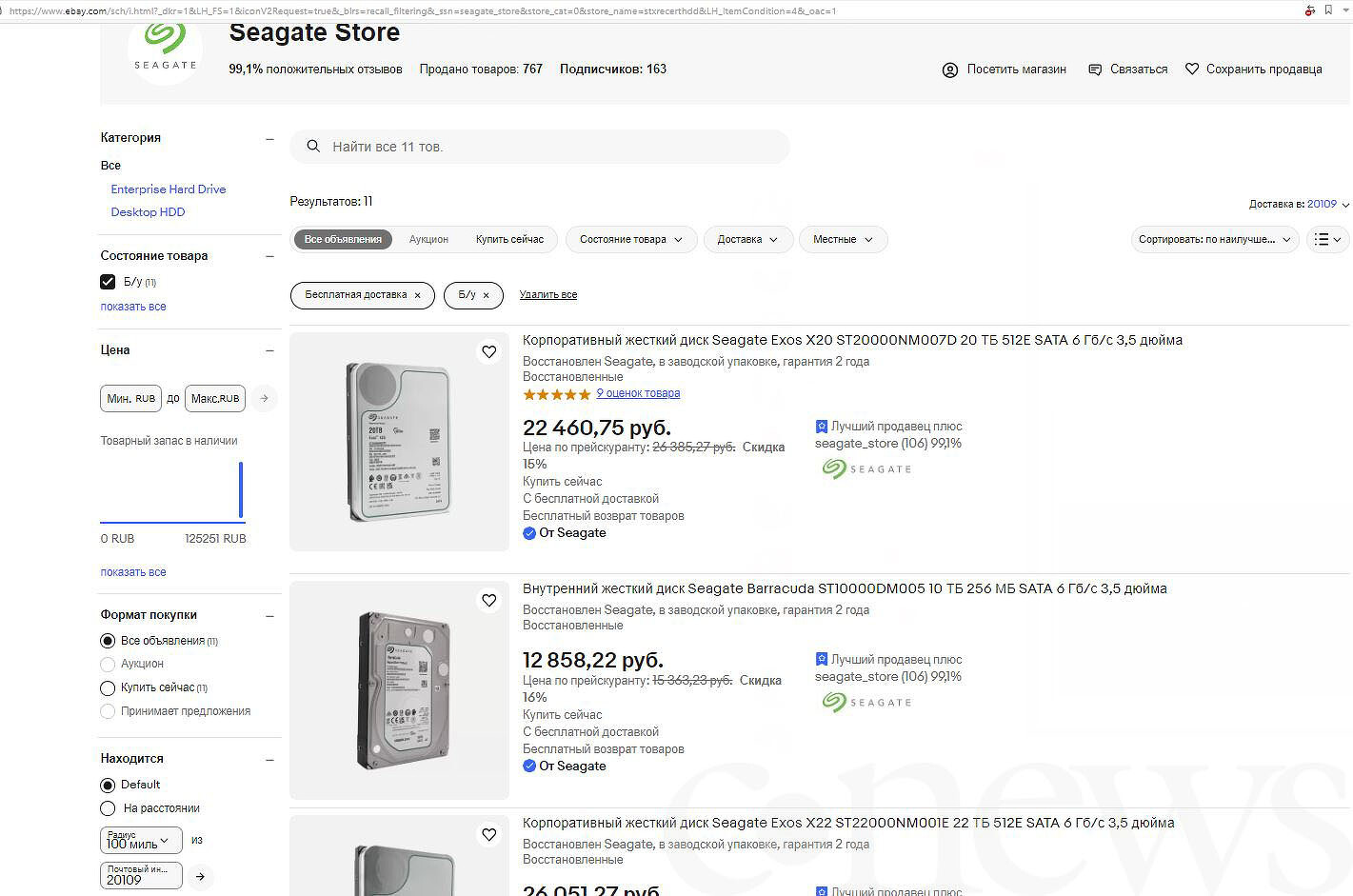This screenshot has width=1353, height=896.
Task: Open the Seagate Barracuda 10TB listing title
Action: (845, 588)
